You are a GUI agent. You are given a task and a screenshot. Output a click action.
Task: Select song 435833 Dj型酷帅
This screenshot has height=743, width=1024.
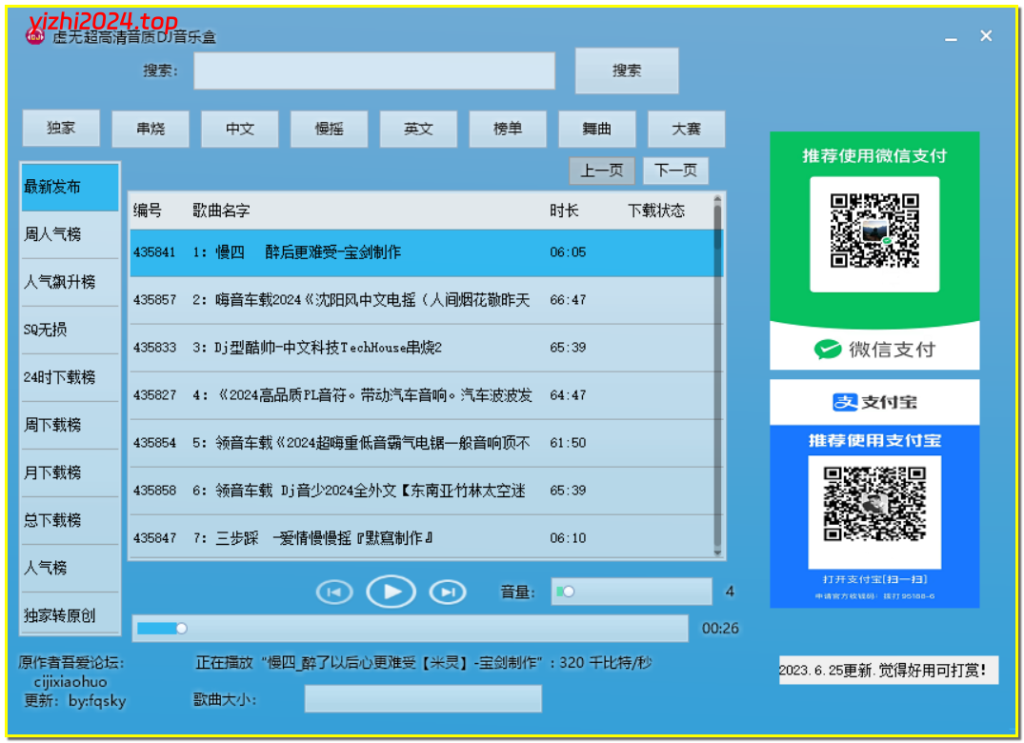point(422,347)
